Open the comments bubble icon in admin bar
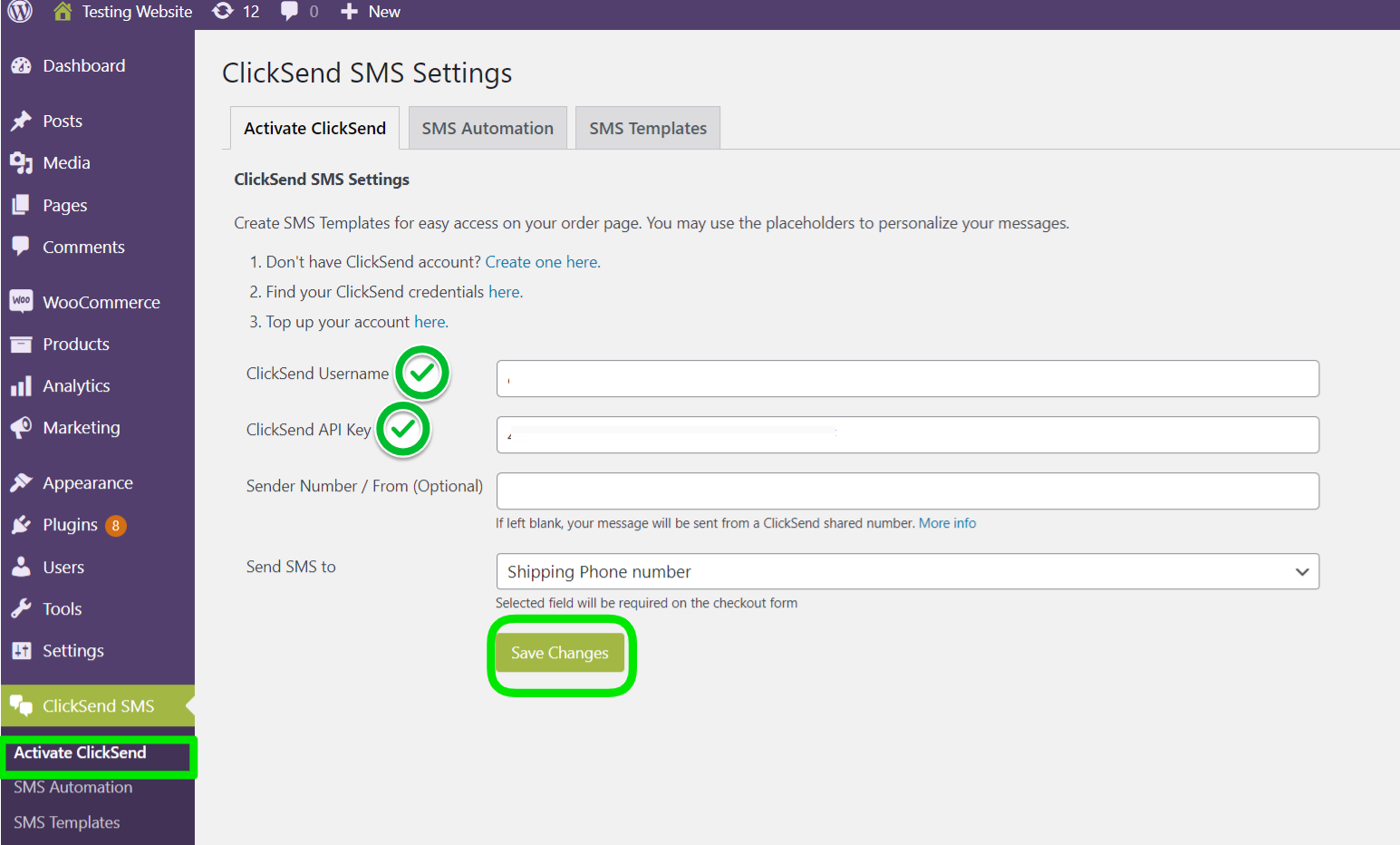The height and width of the screenshot is (845, 1400). click(x=289, y=11)
